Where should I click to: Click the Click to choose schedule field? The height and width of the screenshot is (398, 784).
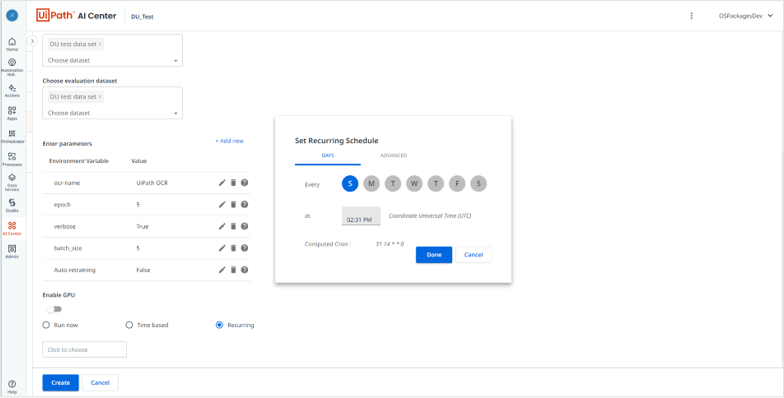(84, 350)
